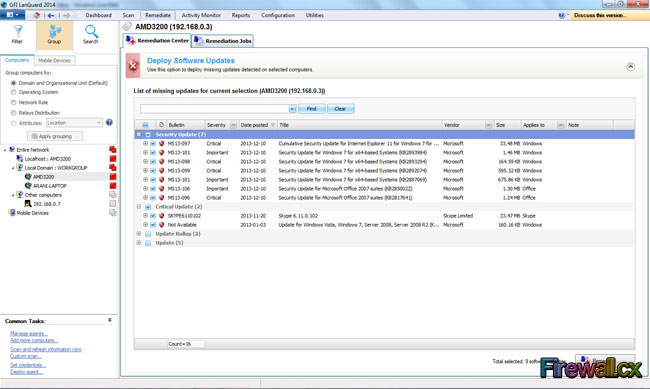
Task: Open the Set credentials link
Action: click(28, 365)
